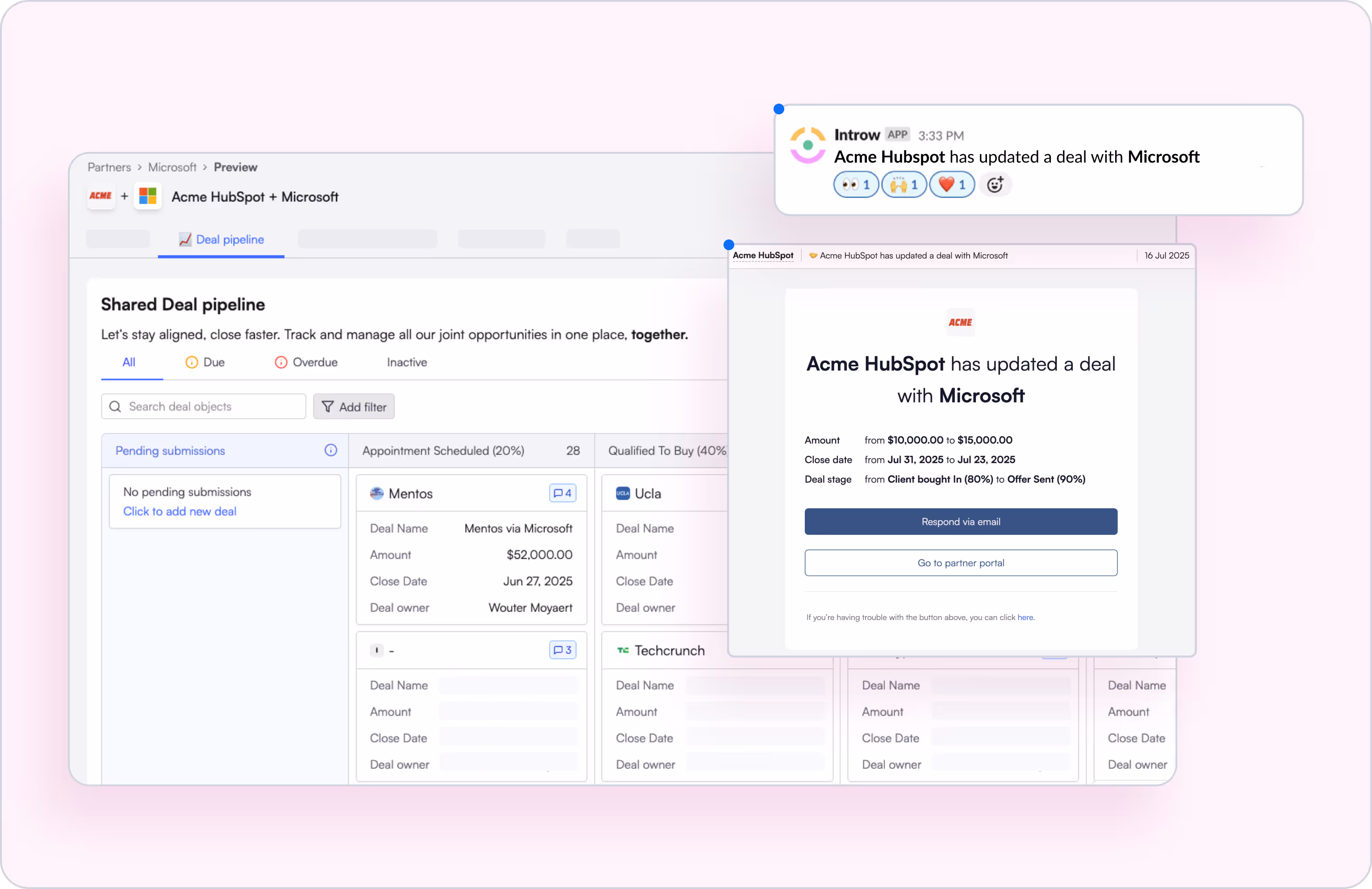Screen dimensions: 1372x889
Task: Click the 'here' link in email footer
Action: pos(1025,617)
